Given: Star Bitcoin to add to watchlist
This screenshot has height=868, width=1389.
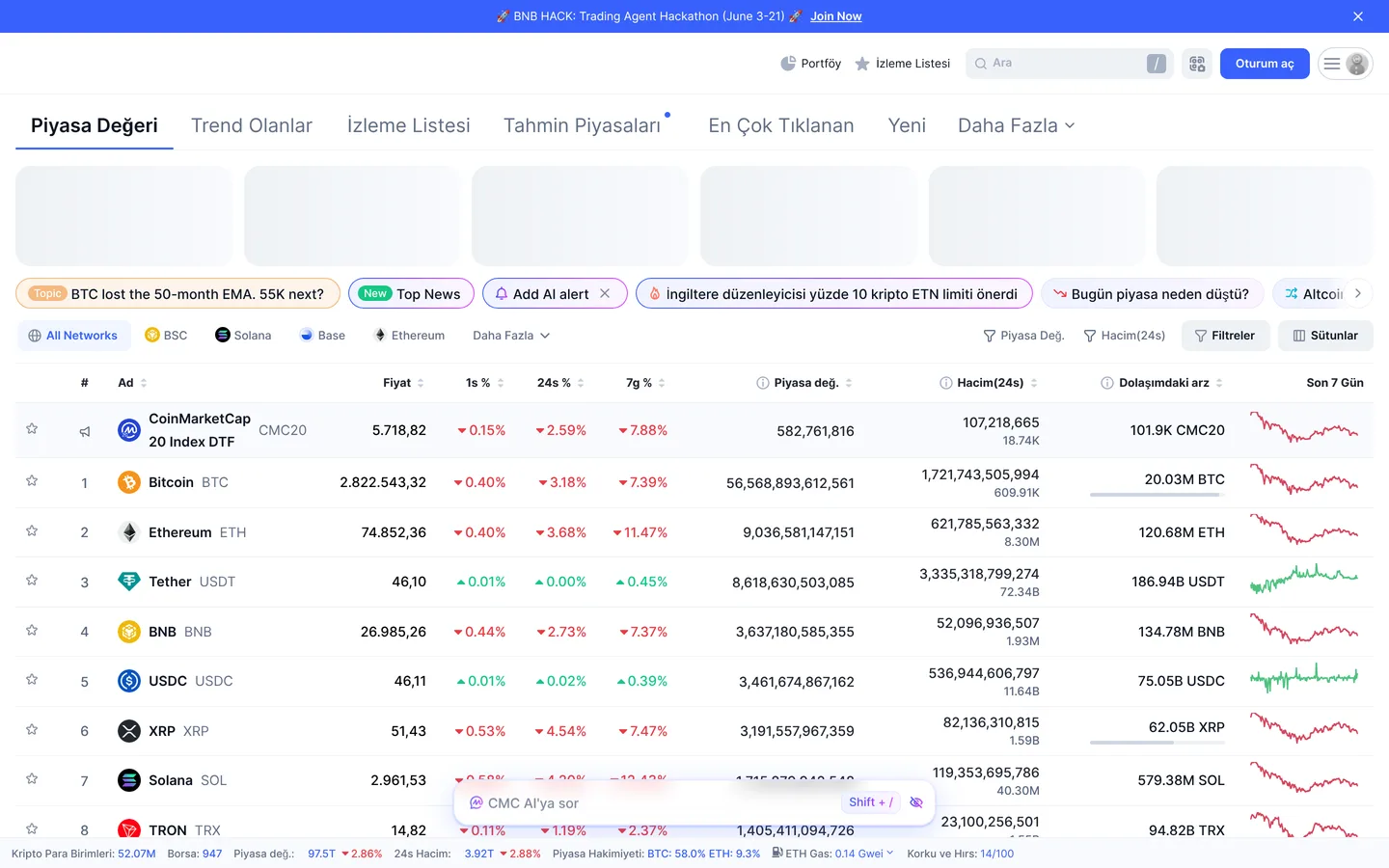Looking at the screenshot, I should pyautogui.click(x=32, y=480).
